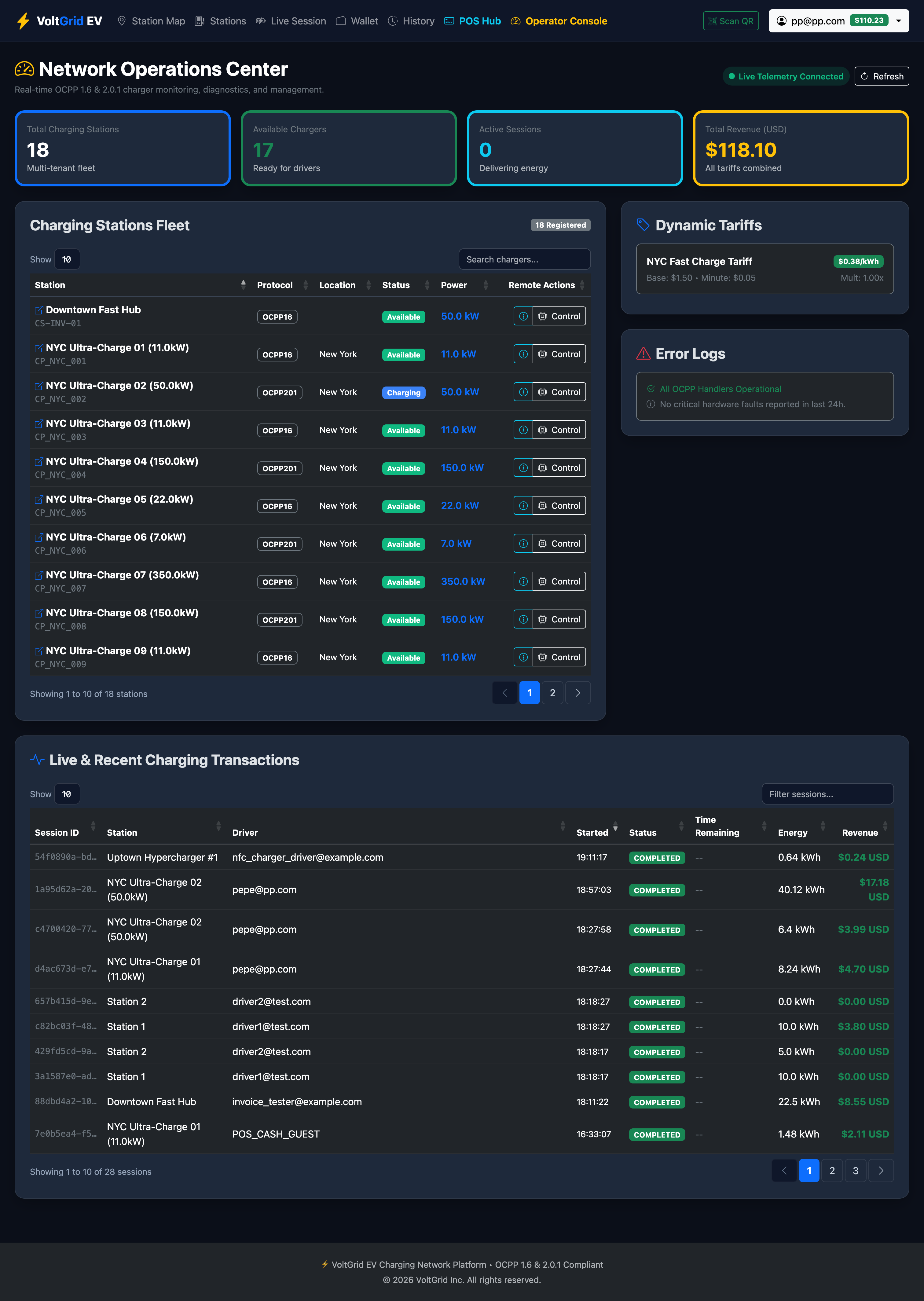
Task: Open info for NYC Ultra-Charge 03 charger
Action: 523,430
